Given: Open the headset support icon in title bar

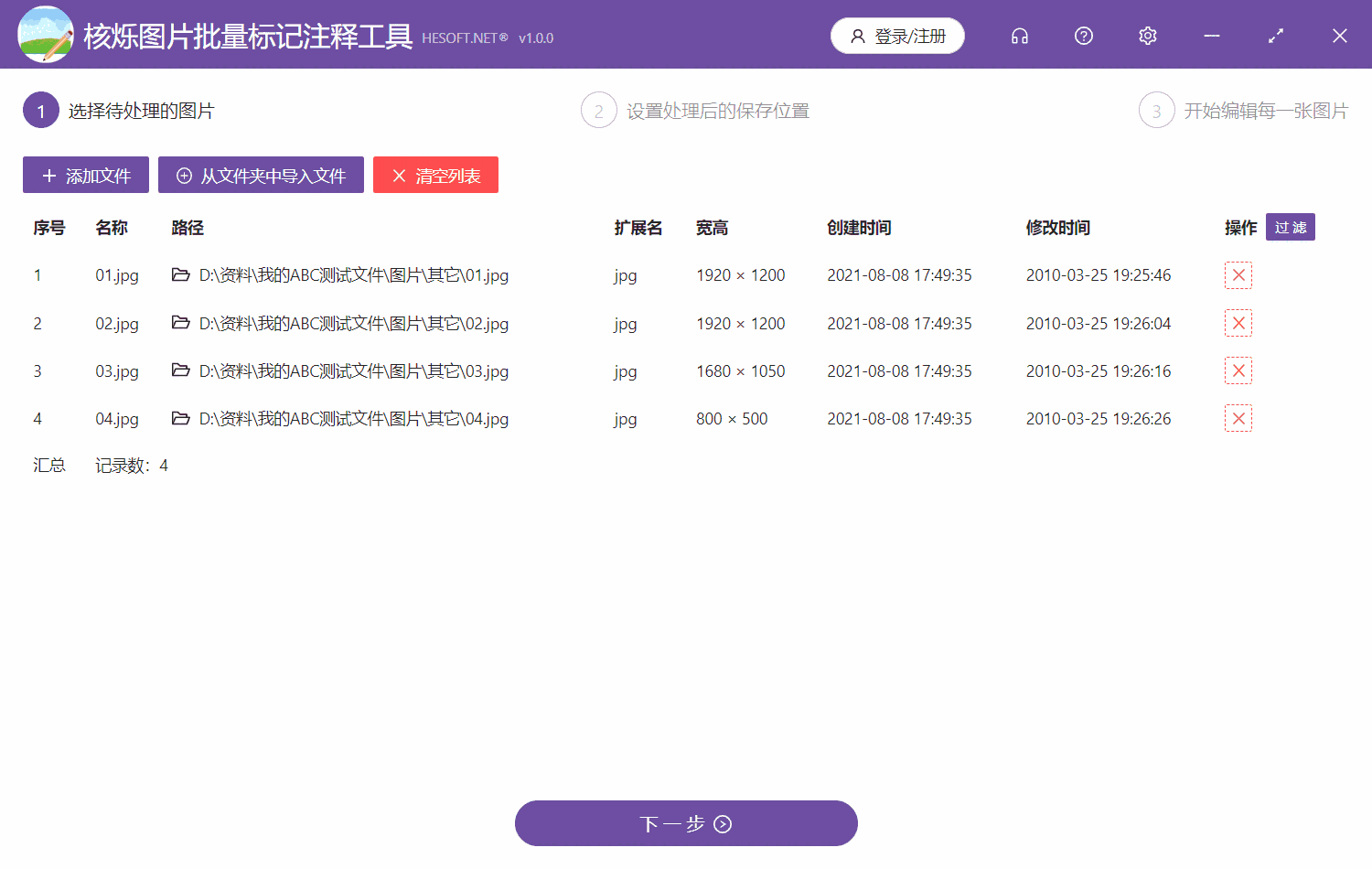Looking at the screenshot, I should pyautogui.click(x=1019, y=36).
